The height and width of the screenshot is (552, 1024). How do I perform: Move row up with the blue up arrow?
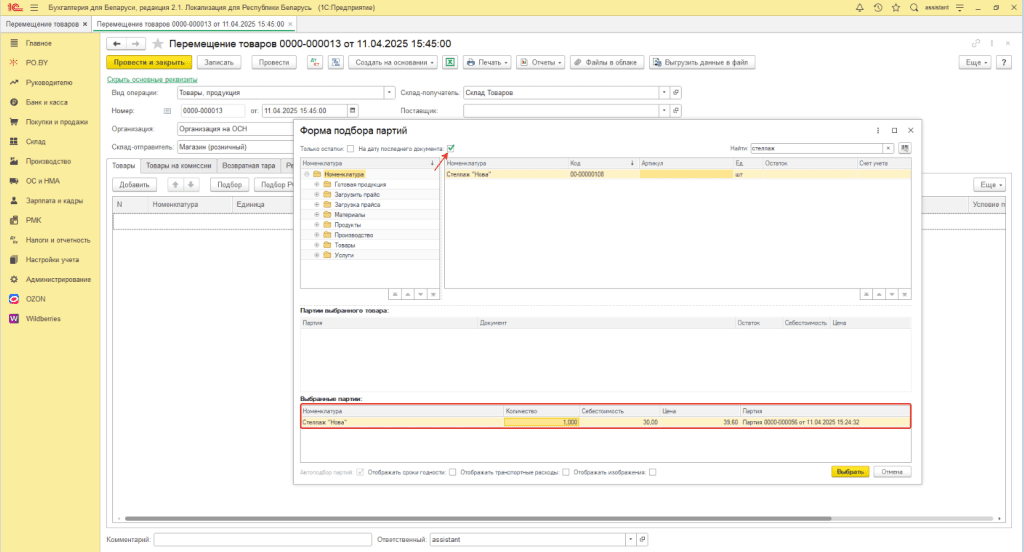tap(175, 185)
